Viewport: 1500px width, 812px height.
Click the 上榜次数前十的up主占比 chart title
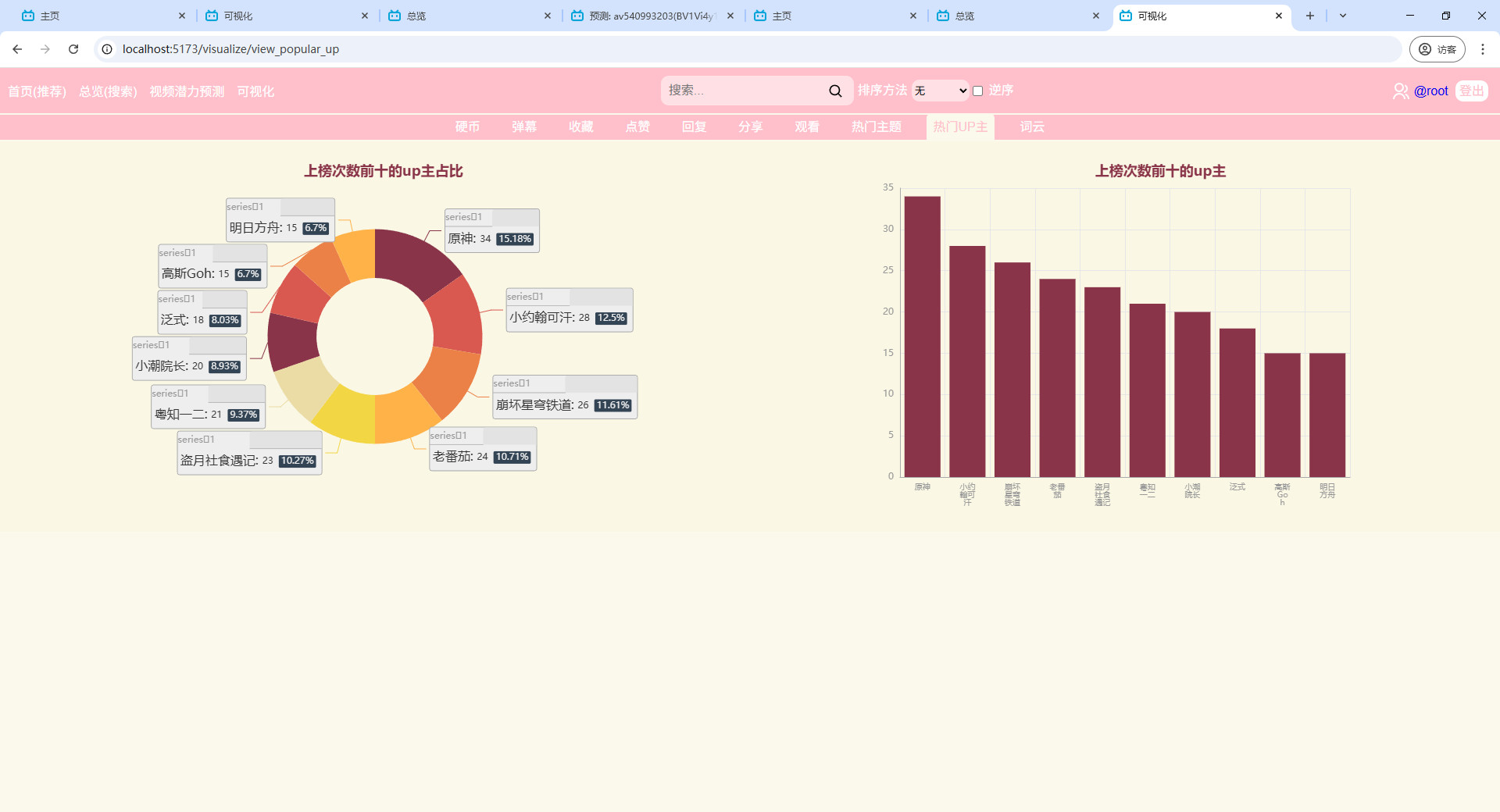[x=384, y=171]
